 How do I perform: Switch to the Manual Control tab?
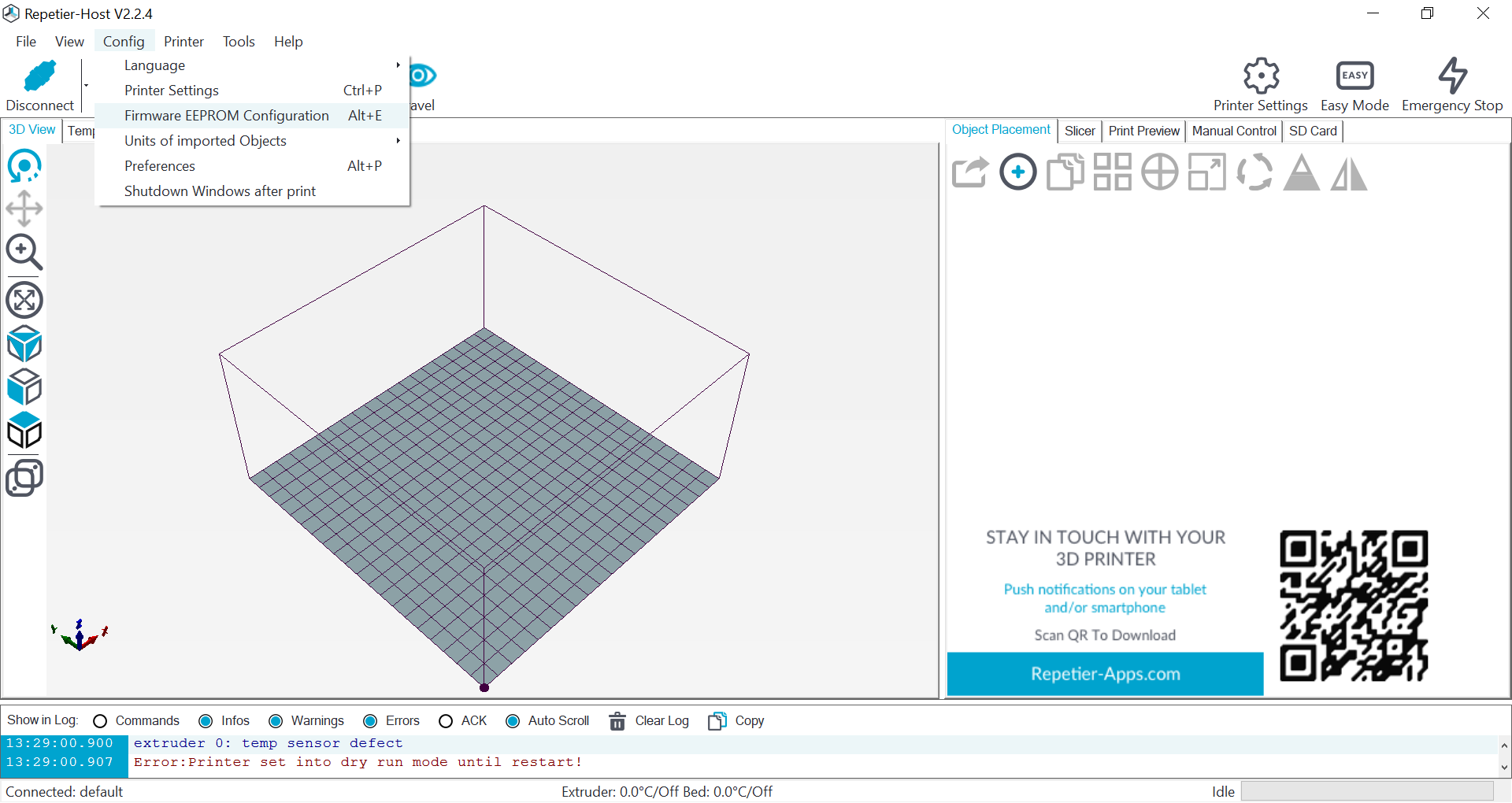click(1233, 131)
